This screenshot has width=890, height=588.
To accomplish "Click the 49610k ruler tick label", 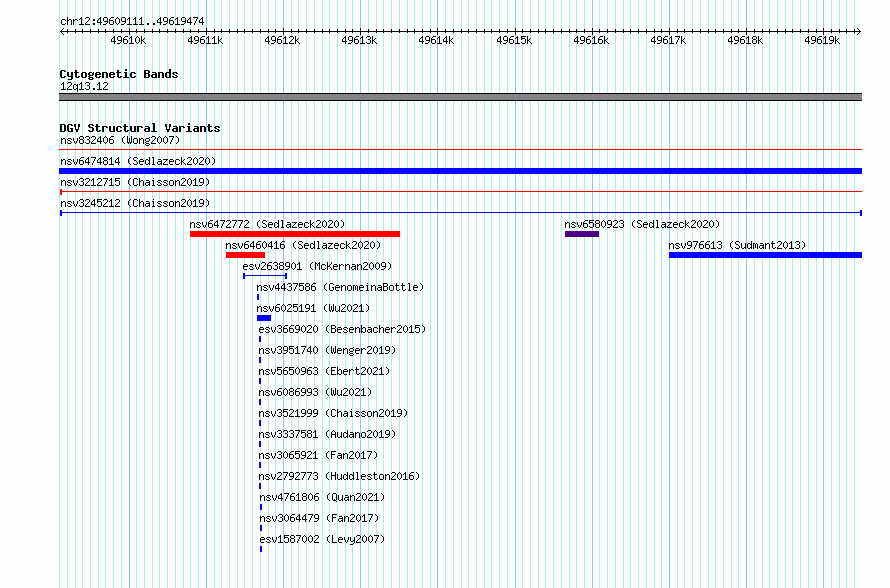I will (x=128, y=40).
